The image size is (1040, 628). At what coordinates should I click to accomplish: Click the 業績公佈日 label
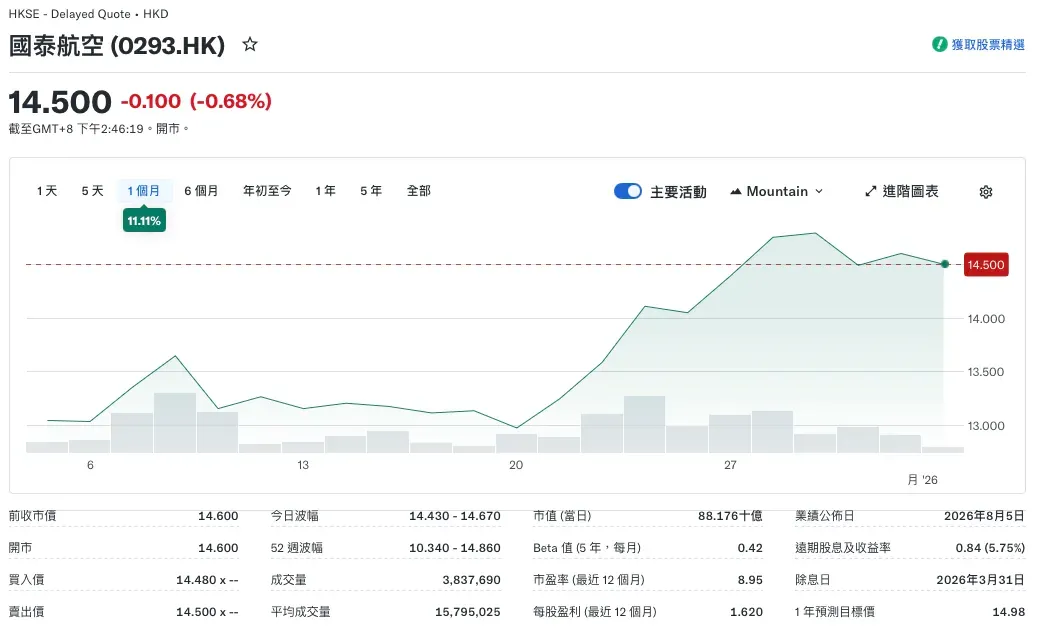tap(824, 516)
